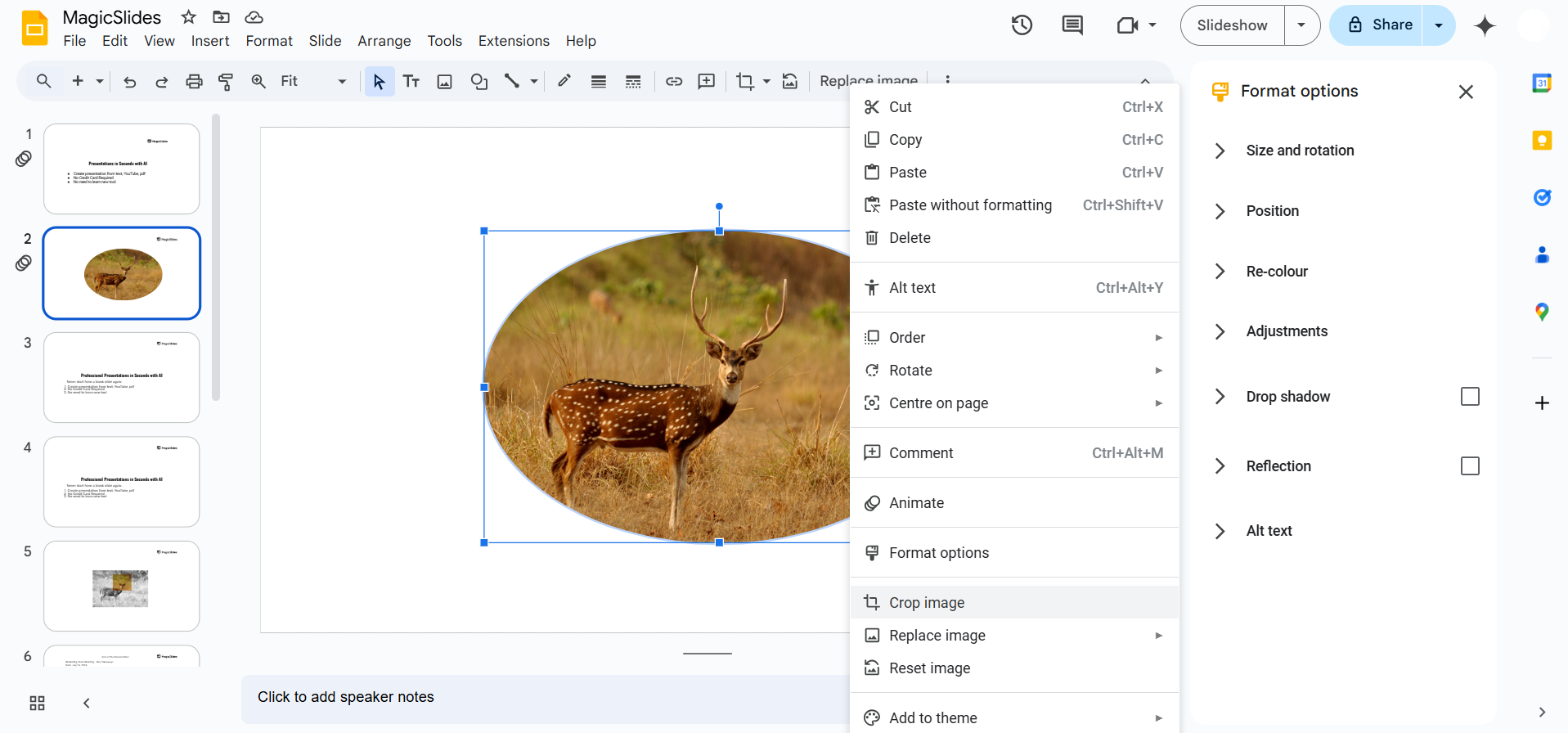The height and width of the screenshot is (733, 1568).
Task: Open Google Keep in side panel
Action: tap(1542, 140)
